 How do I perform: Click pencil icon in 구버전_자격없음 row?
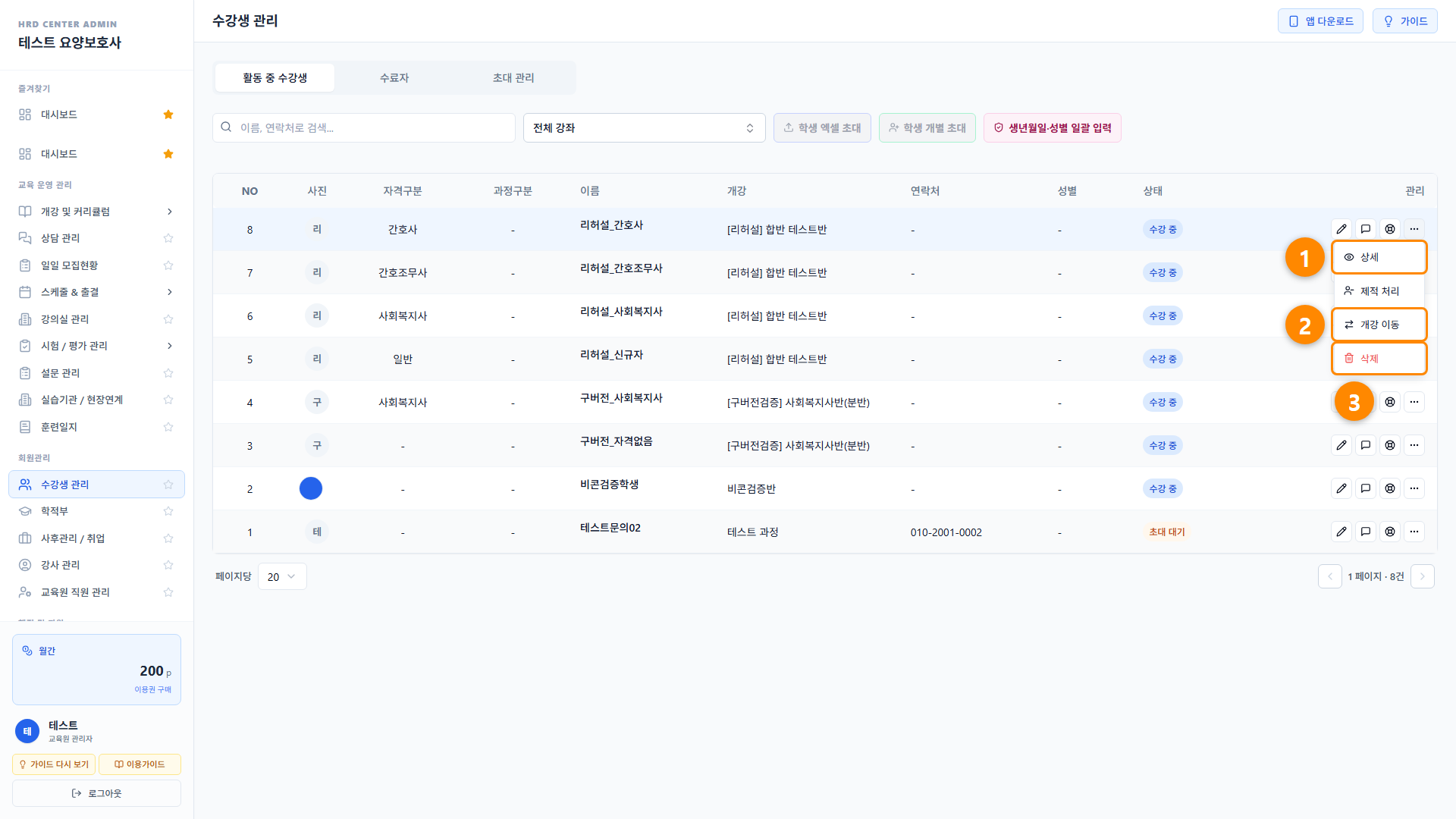pyautogui.click(x=1341, y=445)
